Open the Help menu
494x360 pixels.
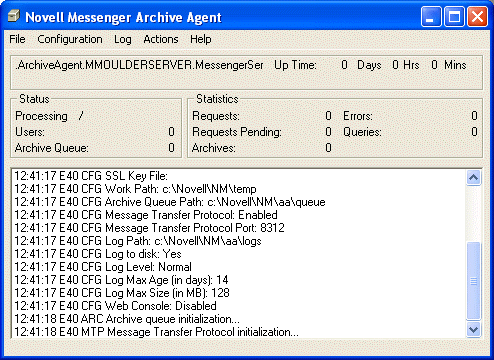click(x=201, y=39)
